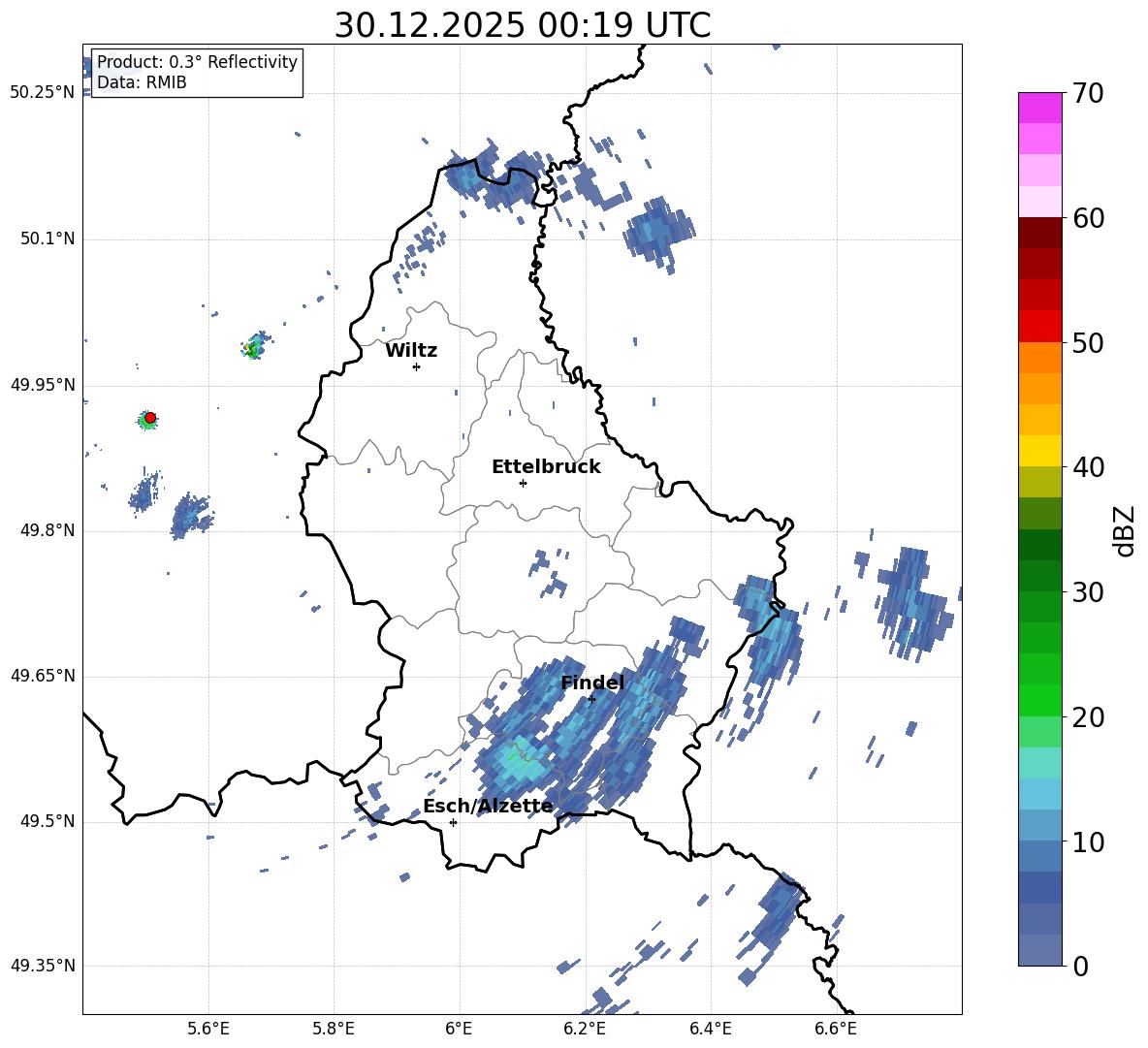This screenshot has height=1048, width=1148.
Task: Click the Ettelbruck station cross marker
Action: click(523, 483)
